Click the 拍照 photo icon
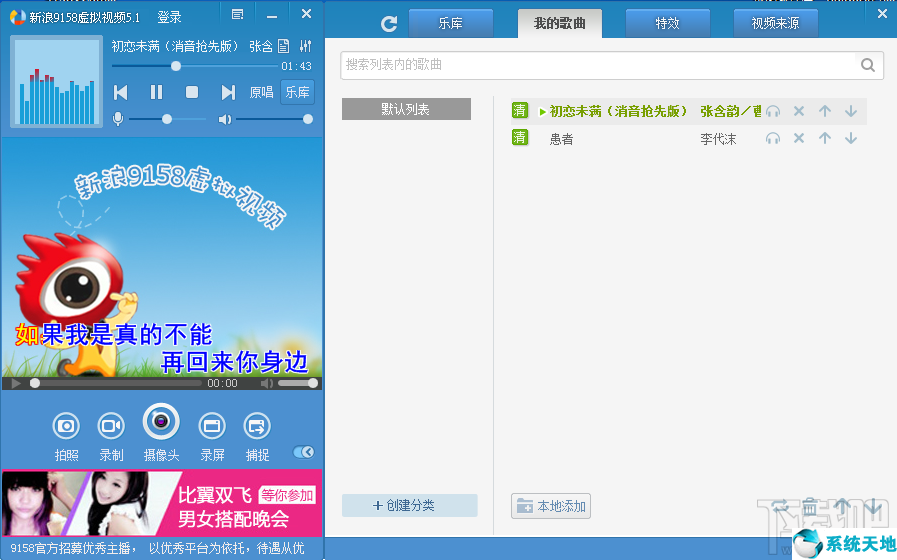Viewport: 897px width, 560px height. click(x=66, y=426)
